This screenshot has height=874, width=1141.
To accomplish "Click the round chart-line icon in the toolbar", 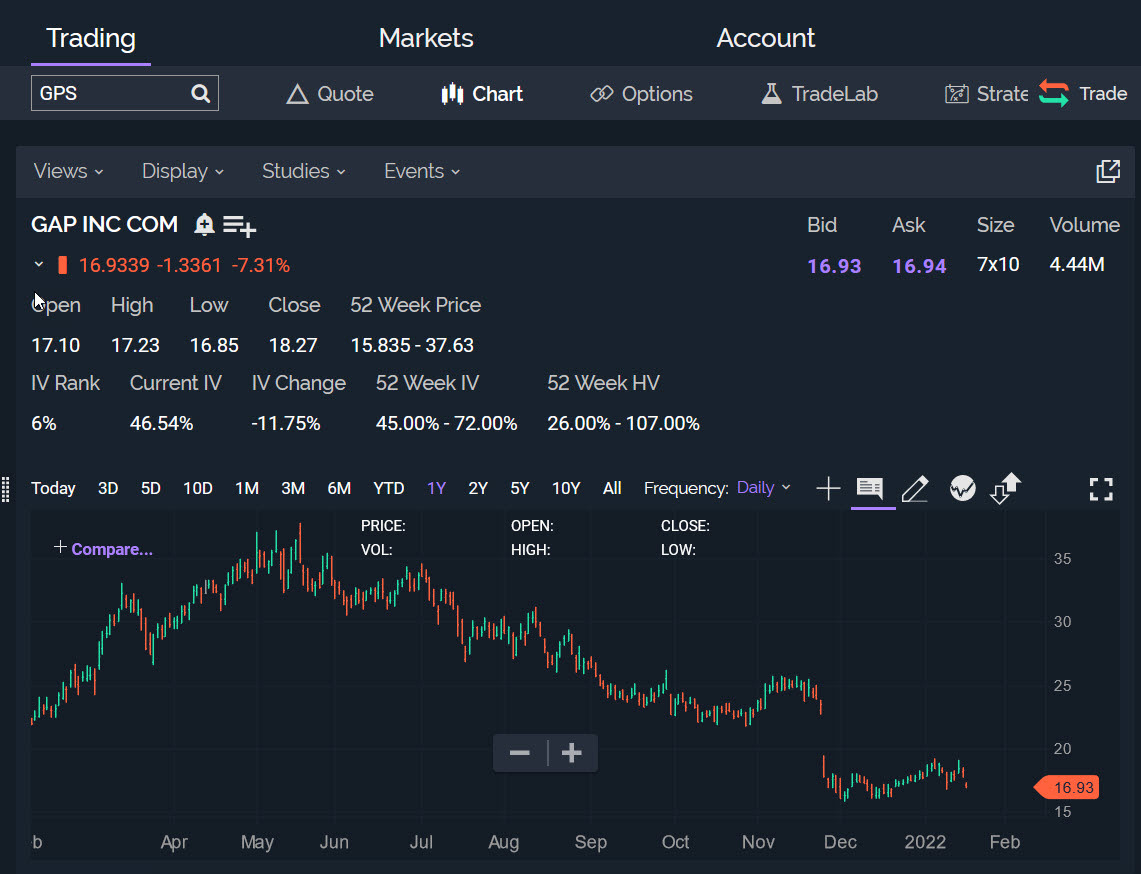I will (x=962, y=488).
